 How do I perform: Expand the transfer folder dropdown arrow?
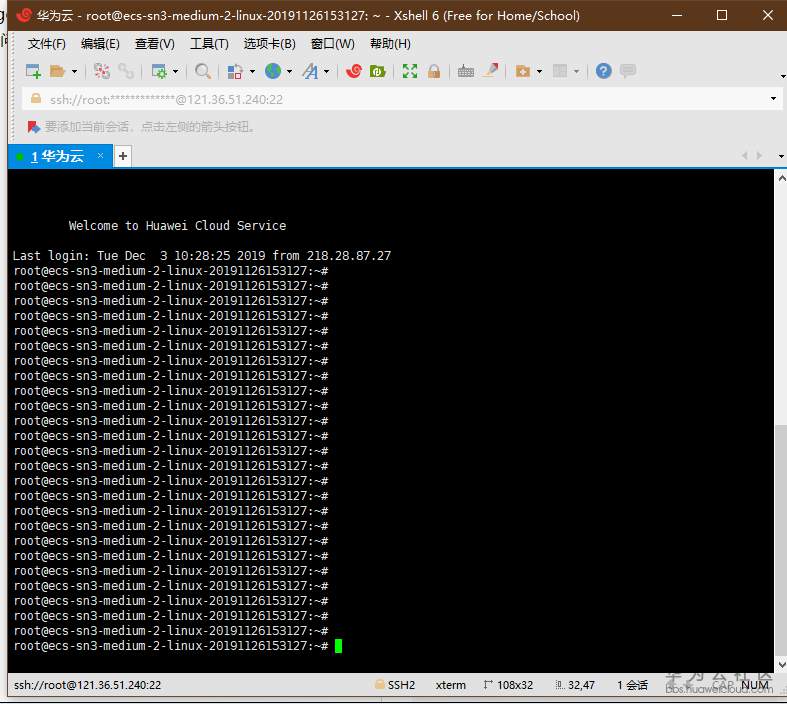point(540,72)
